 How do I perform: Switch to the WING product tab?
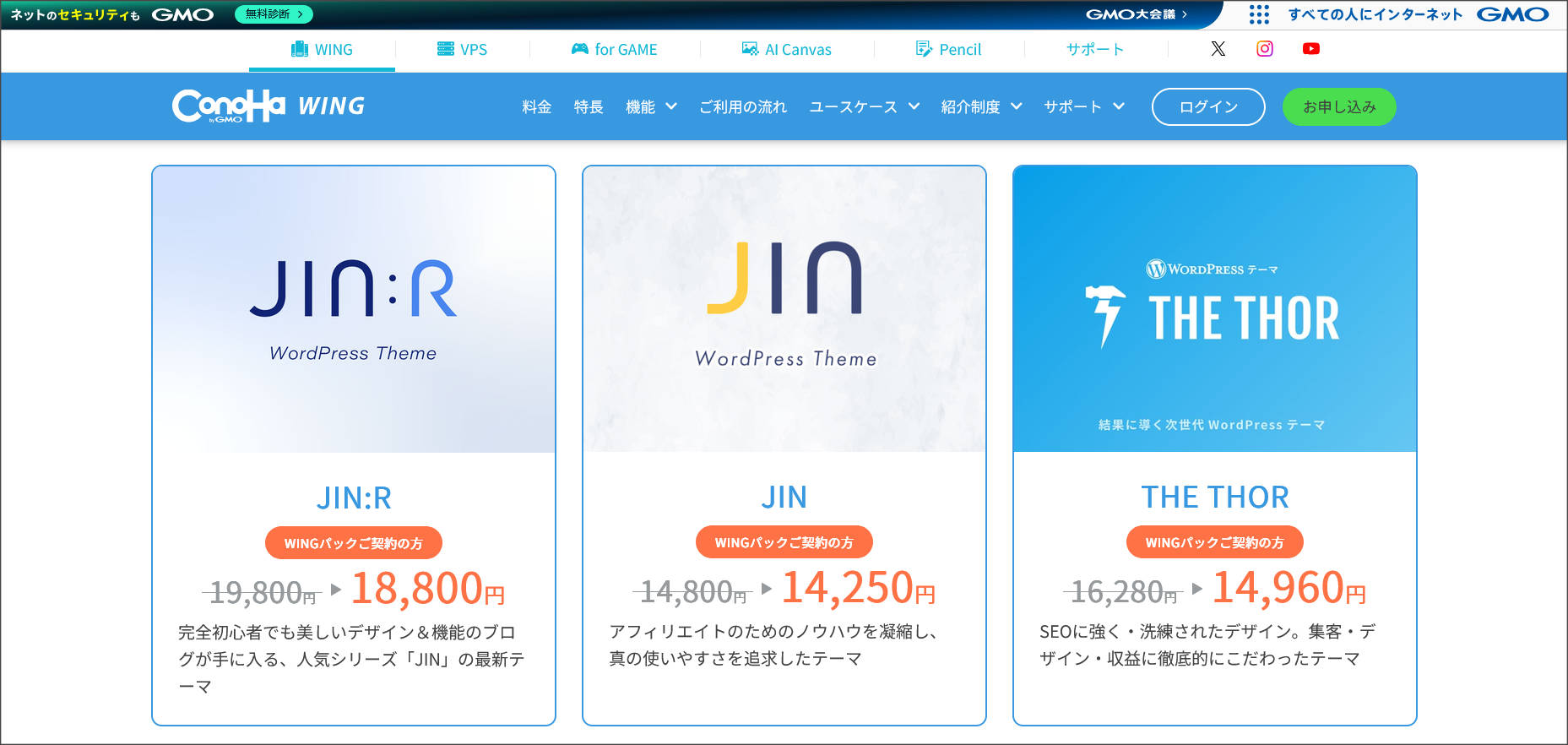(x=322, y=50)
